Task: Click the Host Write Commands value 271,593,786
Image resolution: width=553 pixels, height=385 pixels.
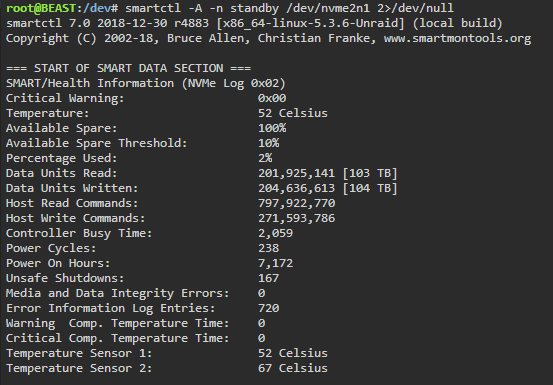Action: [296, 218]
